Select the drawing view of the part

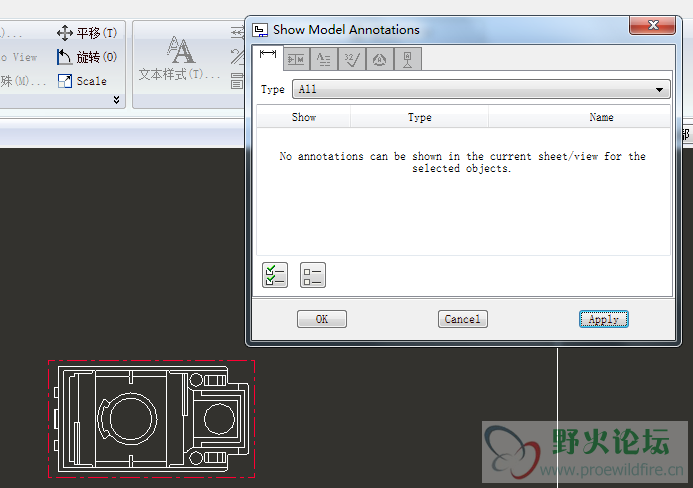152,419
